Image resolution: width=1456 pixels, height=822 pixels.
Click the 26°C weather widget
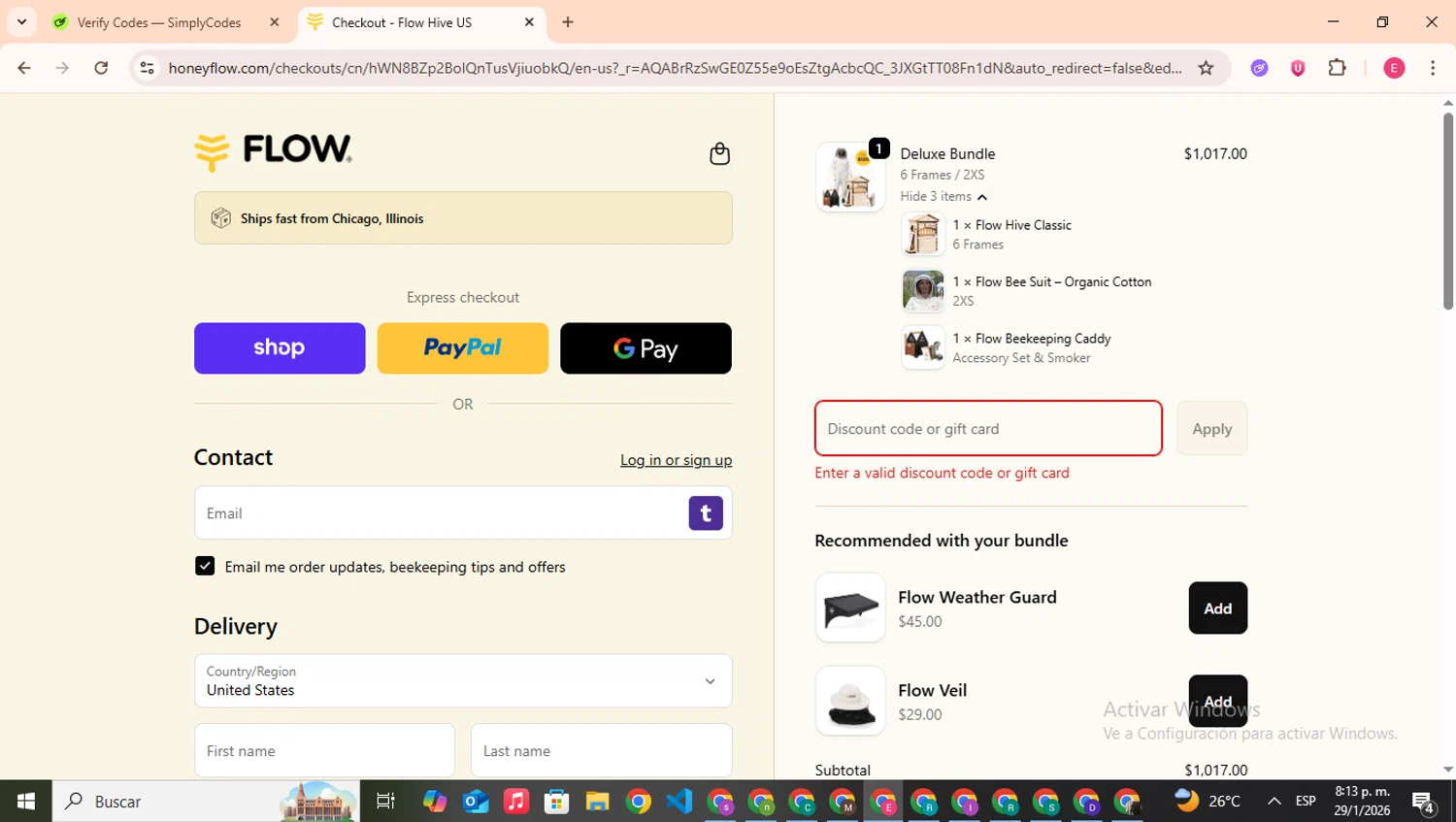pos(1208,801)
